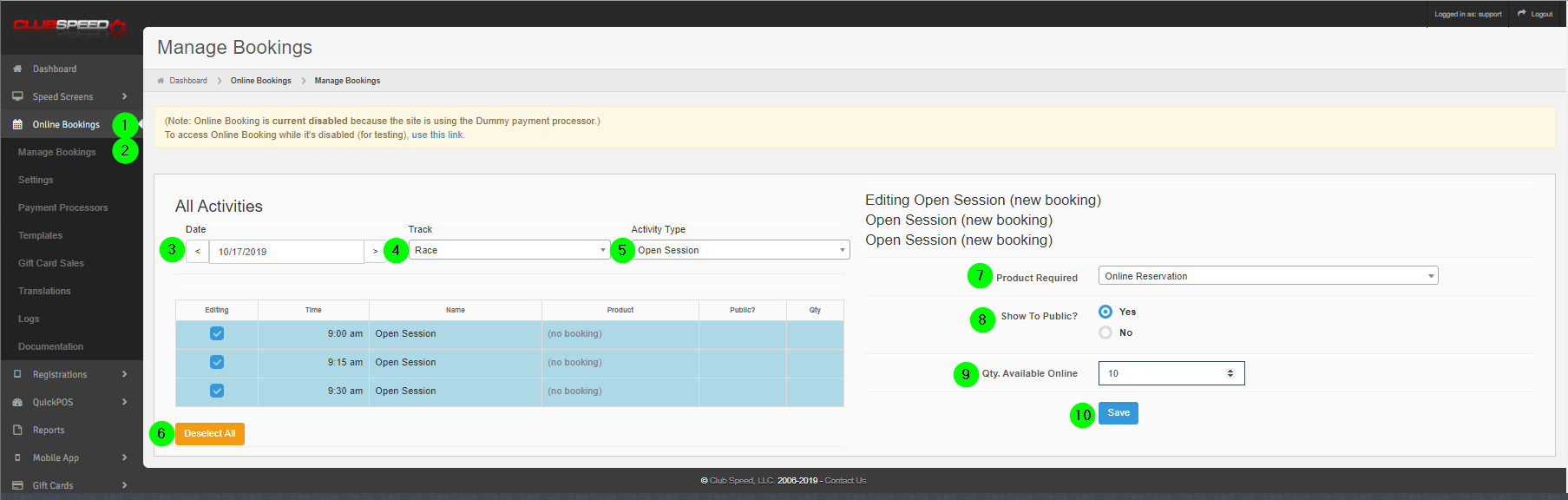Open Logs menu item
The width and height of the screenshot is (1568, 500).
[x=29, y=319]
